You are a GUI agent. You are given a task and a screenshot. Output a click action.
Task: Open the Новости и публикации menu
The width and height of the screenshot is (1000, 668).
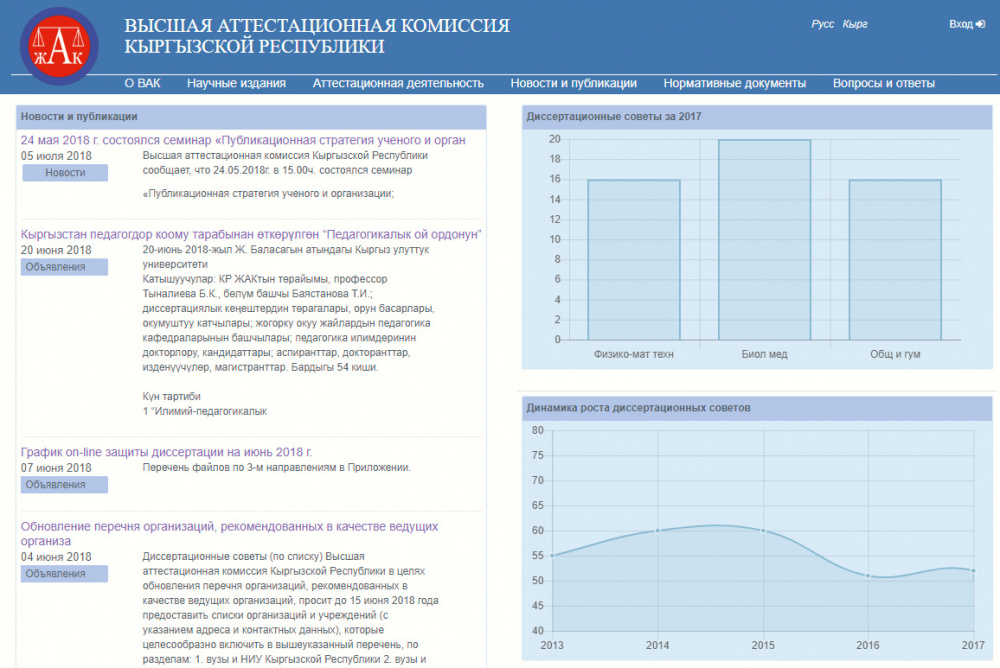click(573, 83)
